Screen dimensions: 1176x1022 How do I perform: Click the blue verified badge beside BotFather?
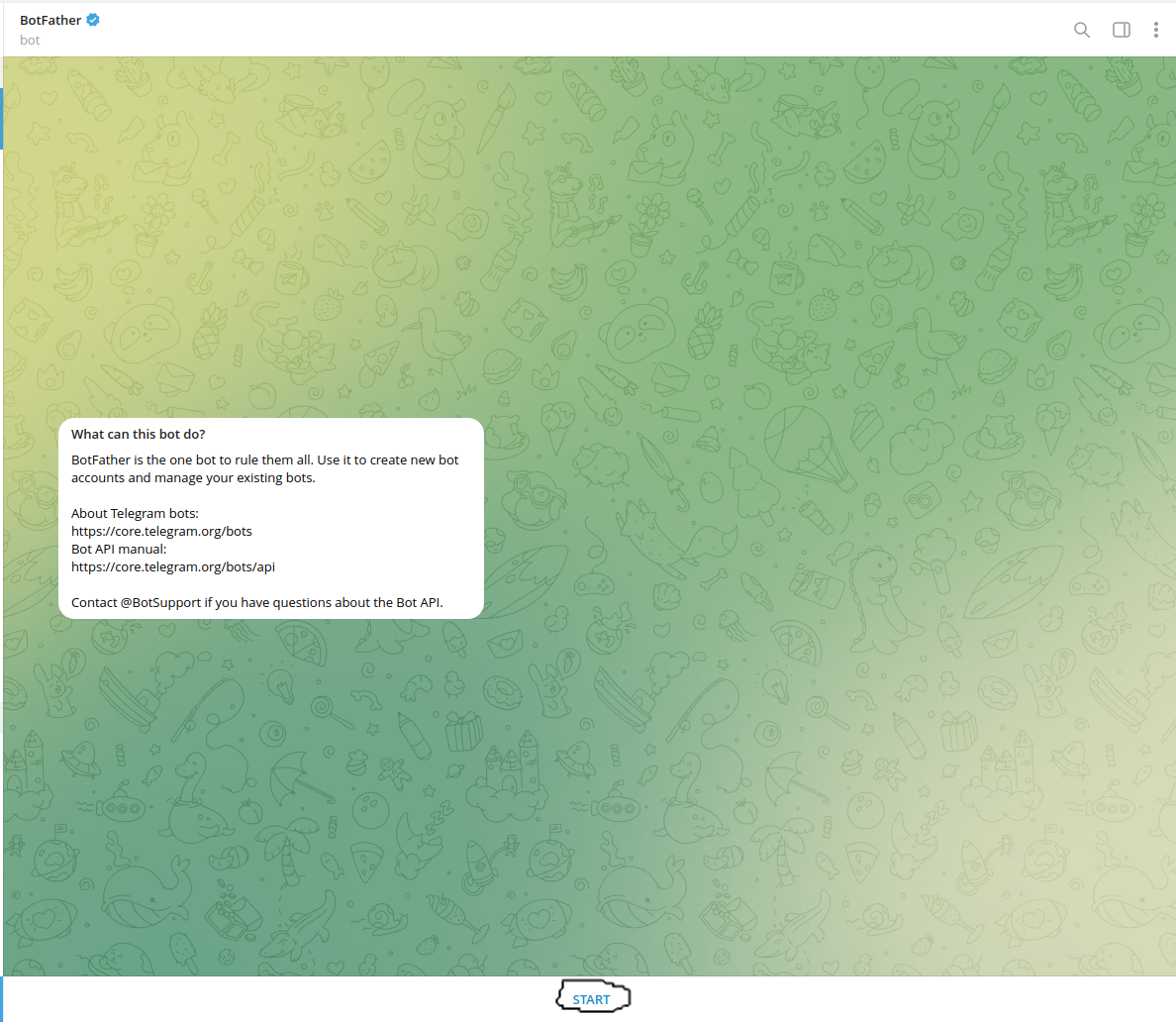[x=93, y=20]
